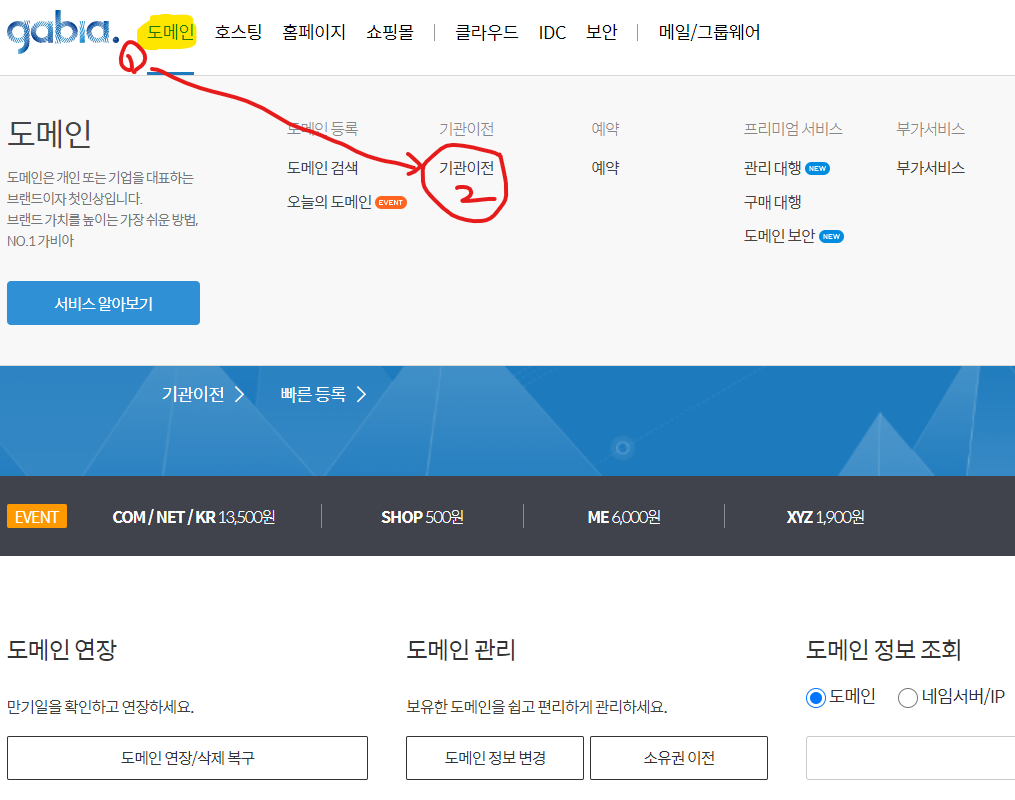Open 도메인 보안 service
1015x800 pixels.
(x=779, y=236)
